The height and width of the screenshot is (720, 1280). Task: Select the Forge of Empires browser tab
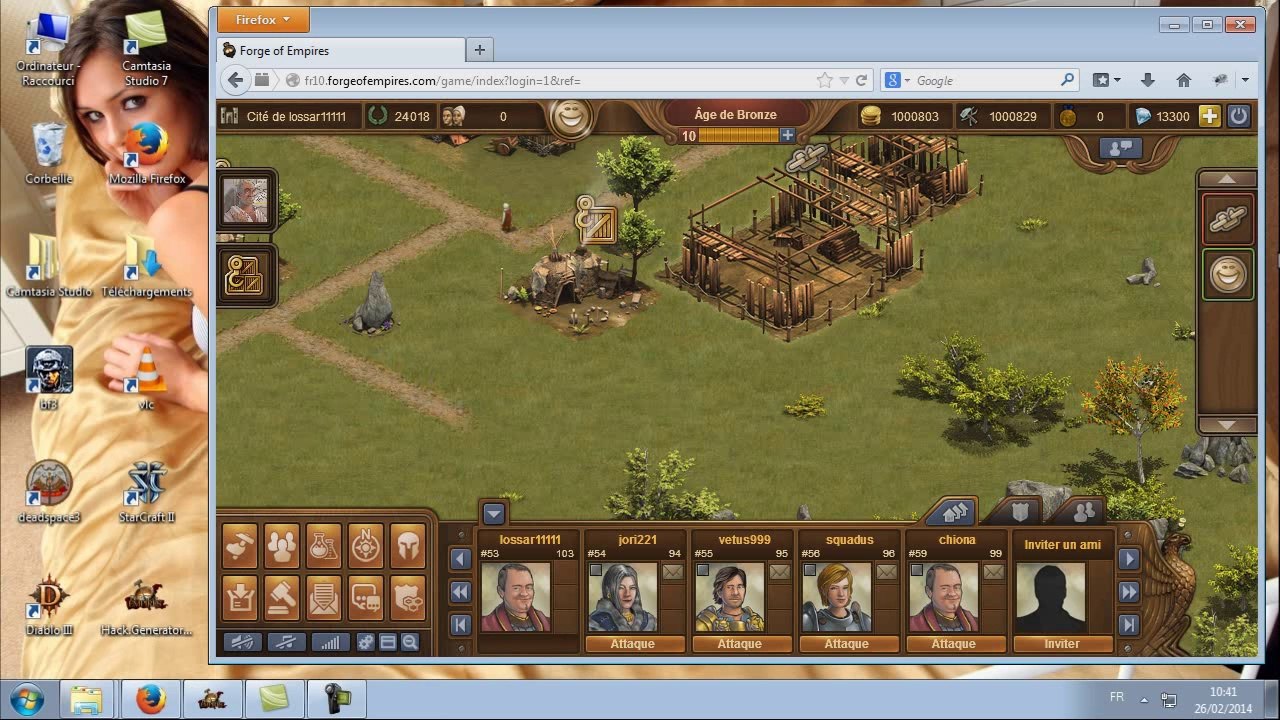[341, 51]
